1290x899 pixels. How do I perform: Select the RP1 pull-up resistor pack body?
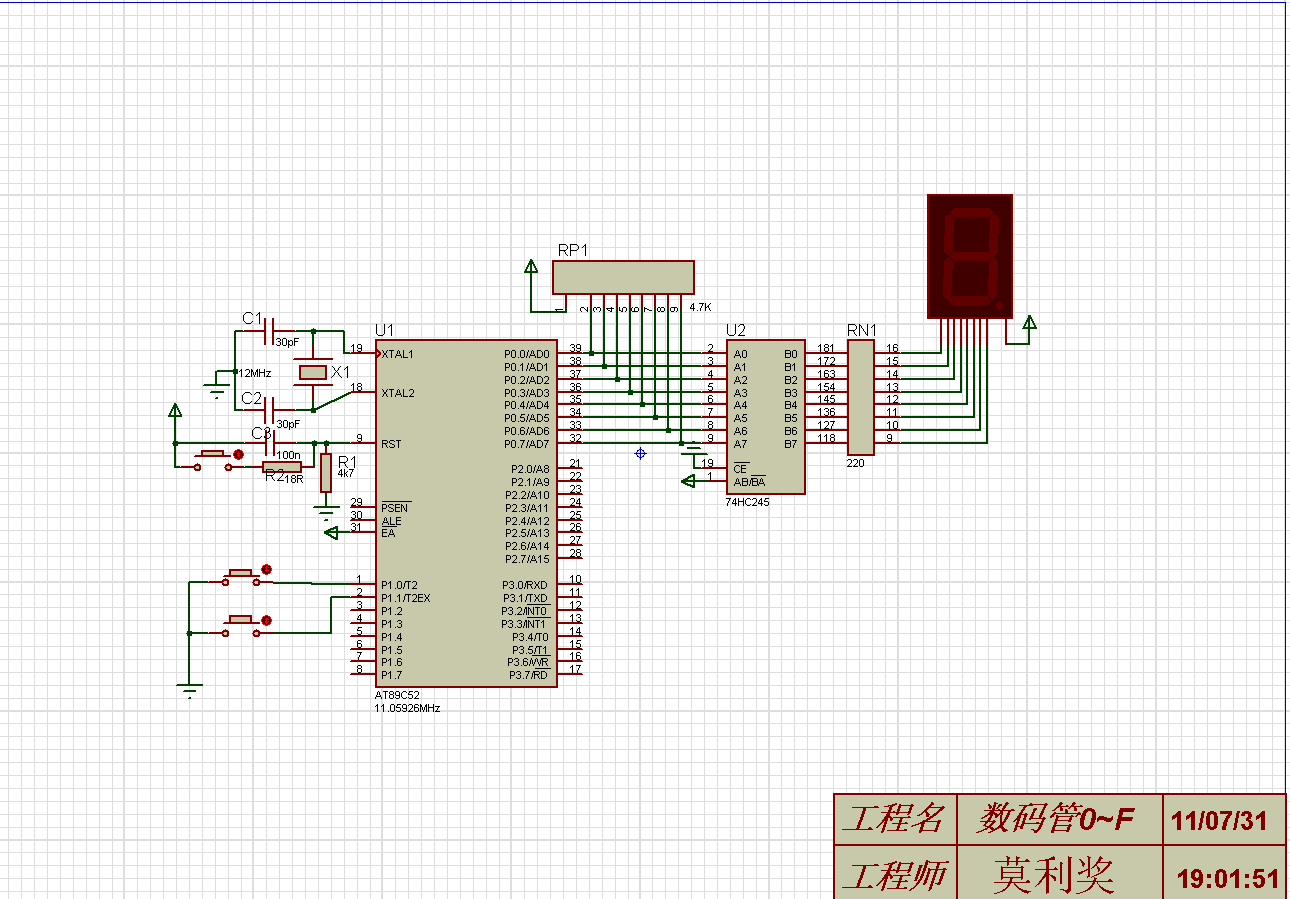coord(623,278)
